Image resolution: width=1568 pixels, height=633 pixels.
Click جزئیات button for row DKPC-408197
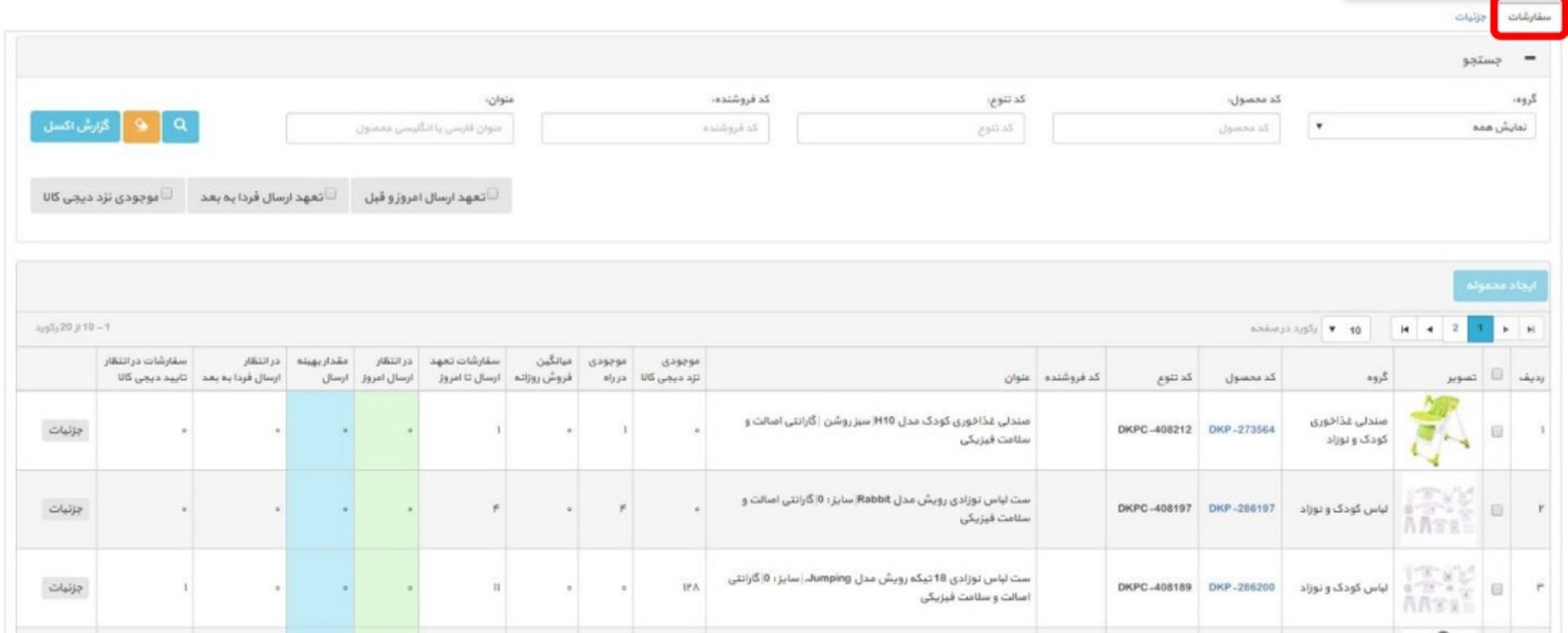[x=65, y=509]
